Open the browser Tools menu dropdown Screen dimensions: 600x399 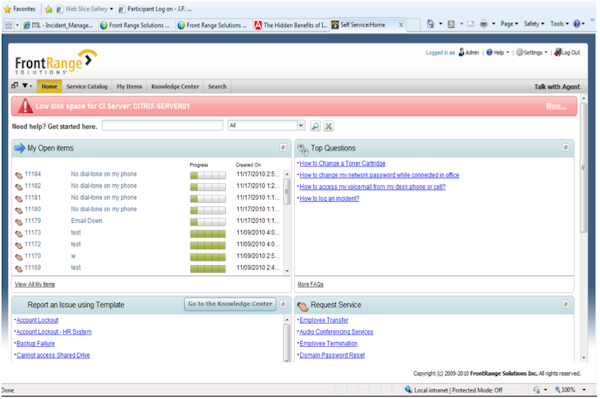559,24
